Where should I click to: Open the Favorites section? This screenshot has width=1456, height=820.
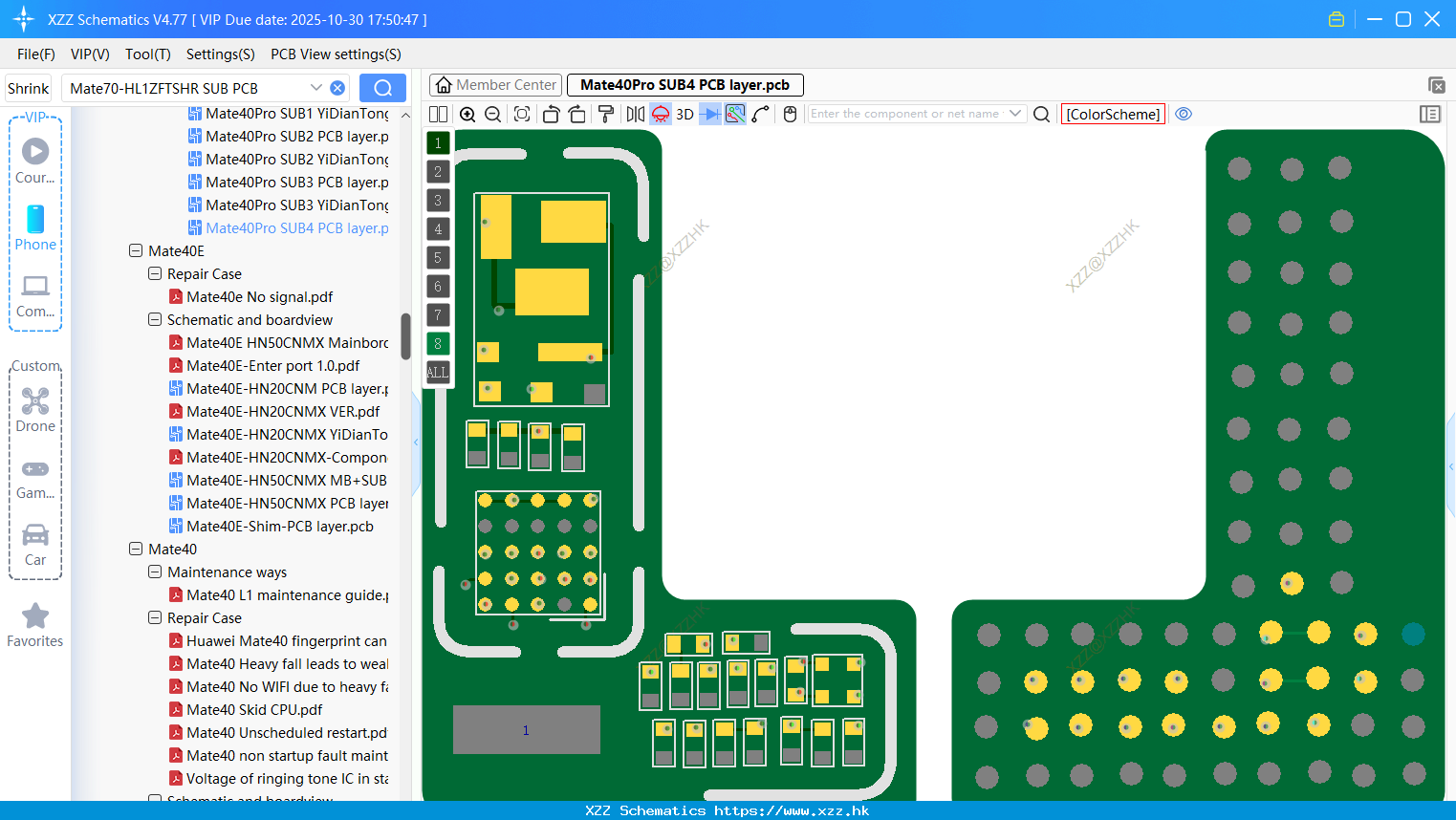[35, 626]
